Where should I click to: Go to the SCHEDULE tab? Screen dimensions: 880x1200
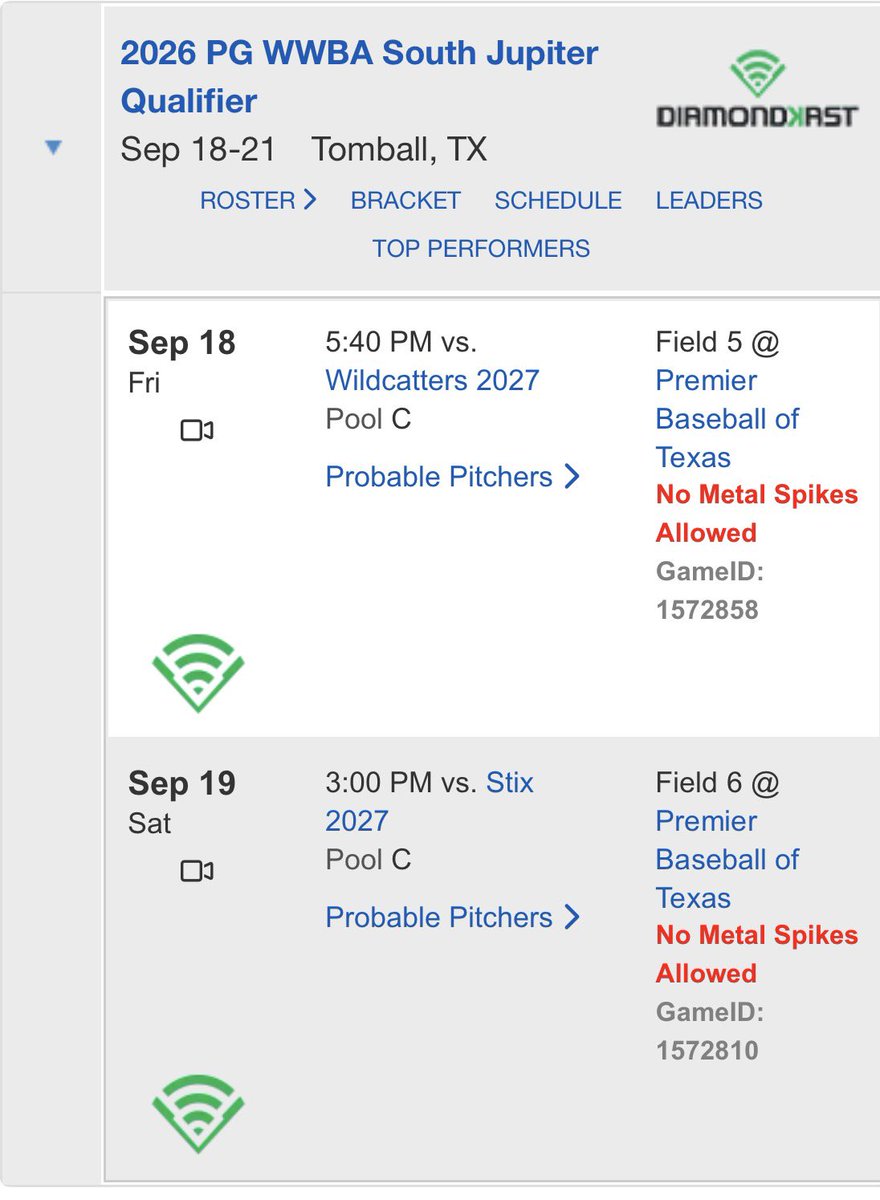pyautogui.click(x=558, y=200)
